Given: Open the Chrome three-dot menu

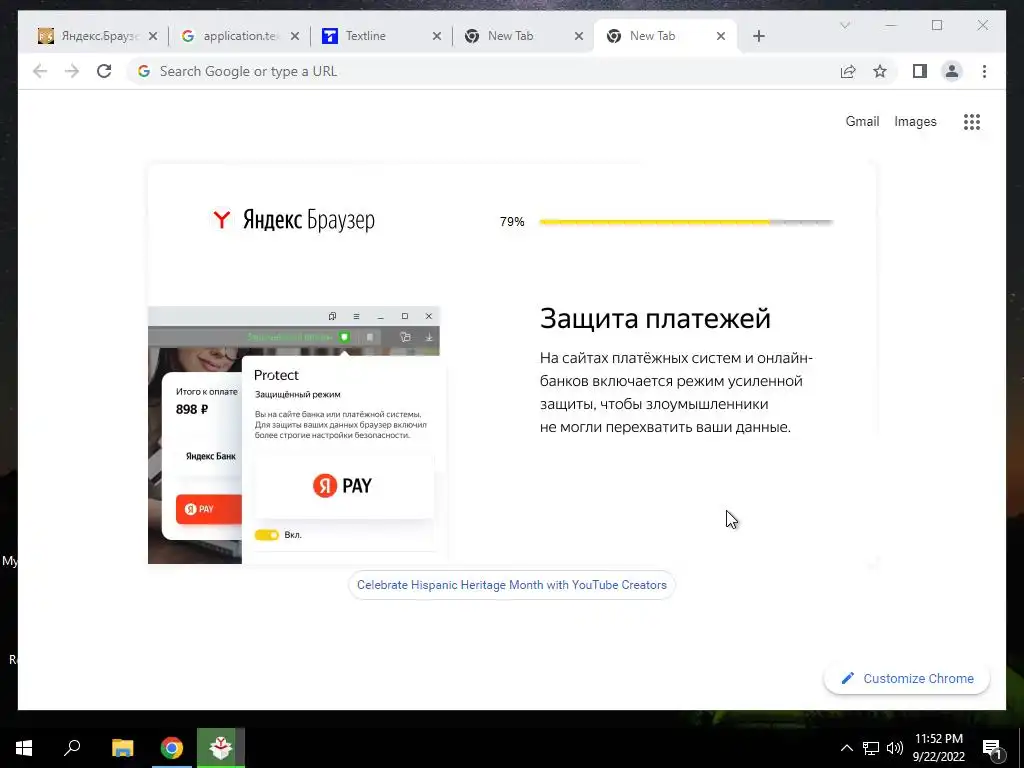Looking at the screenshot, I should tap(984, 71).
